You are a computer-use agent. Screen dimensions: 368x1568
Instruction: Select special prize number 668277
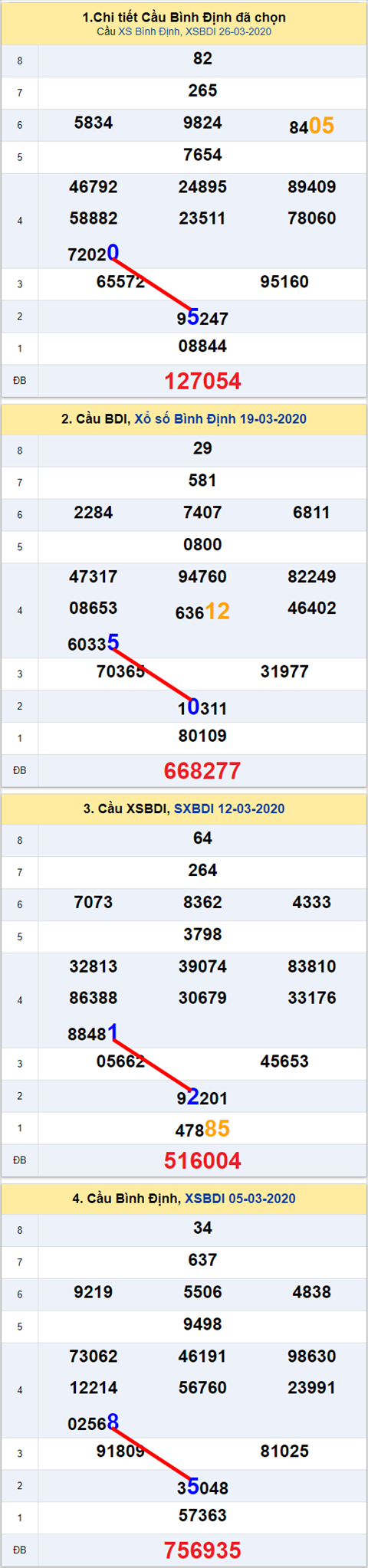pos(202,771)
